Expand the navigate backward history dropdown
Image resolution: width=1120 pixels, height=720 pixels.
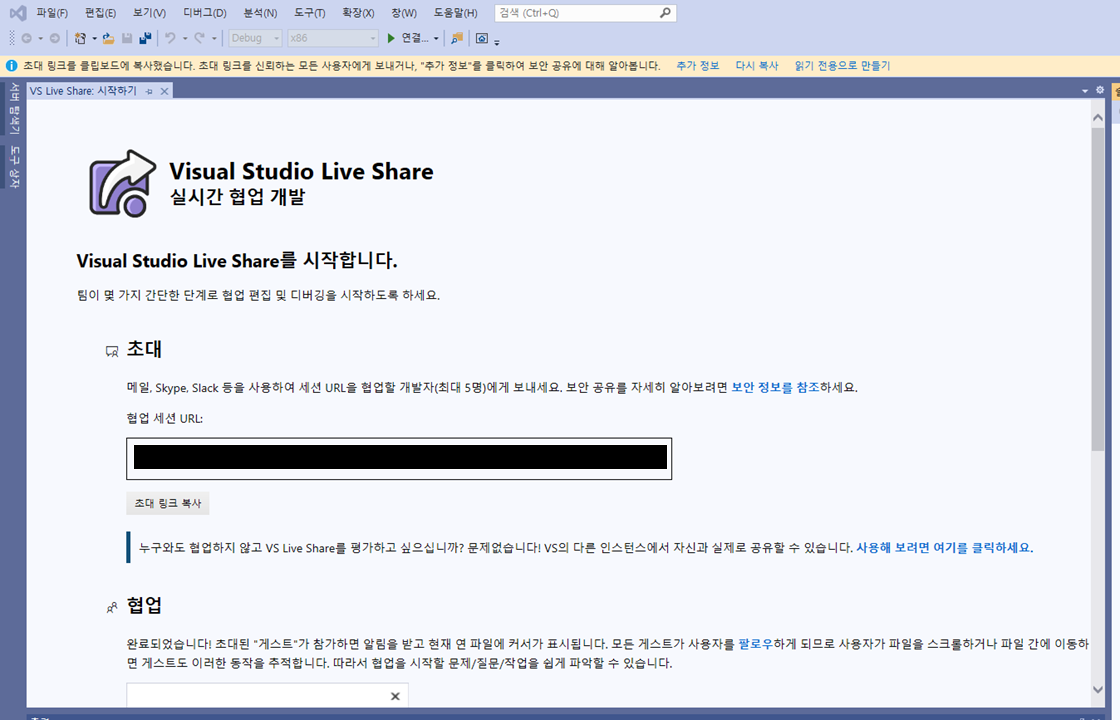(x=41, y=39)
